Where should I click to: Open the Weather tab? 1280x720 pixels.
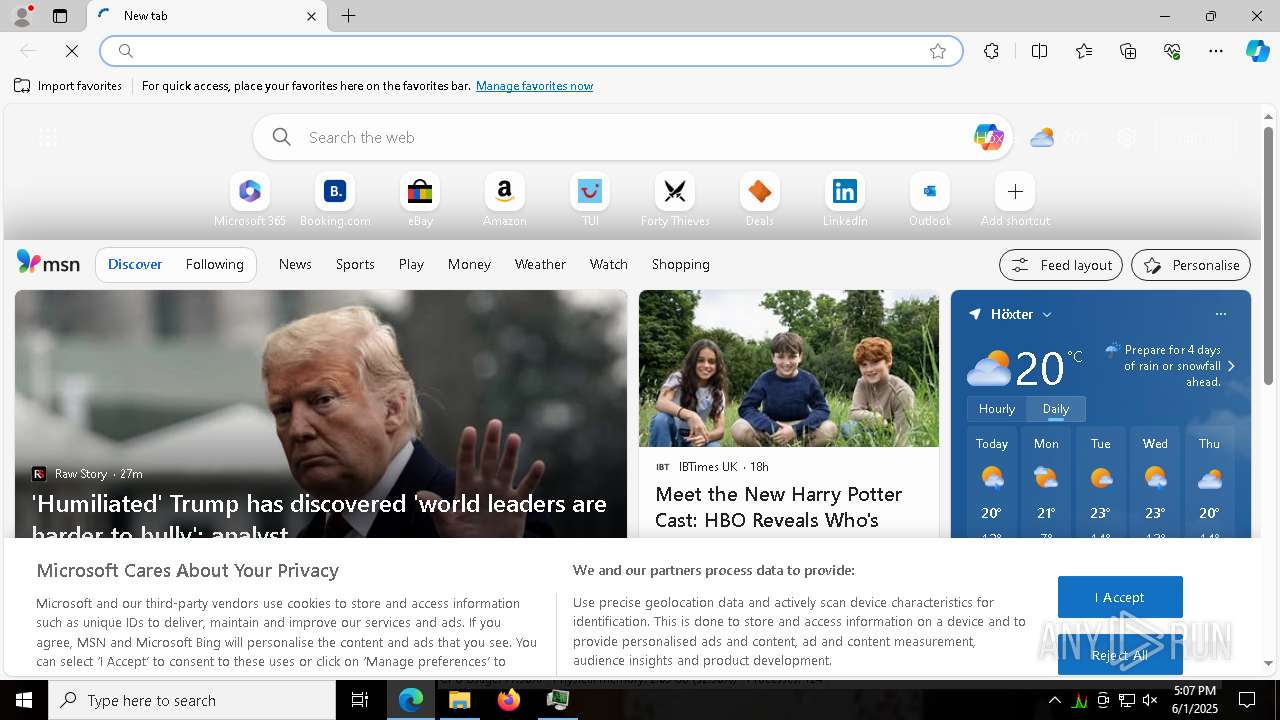click(x=540, y=264)
